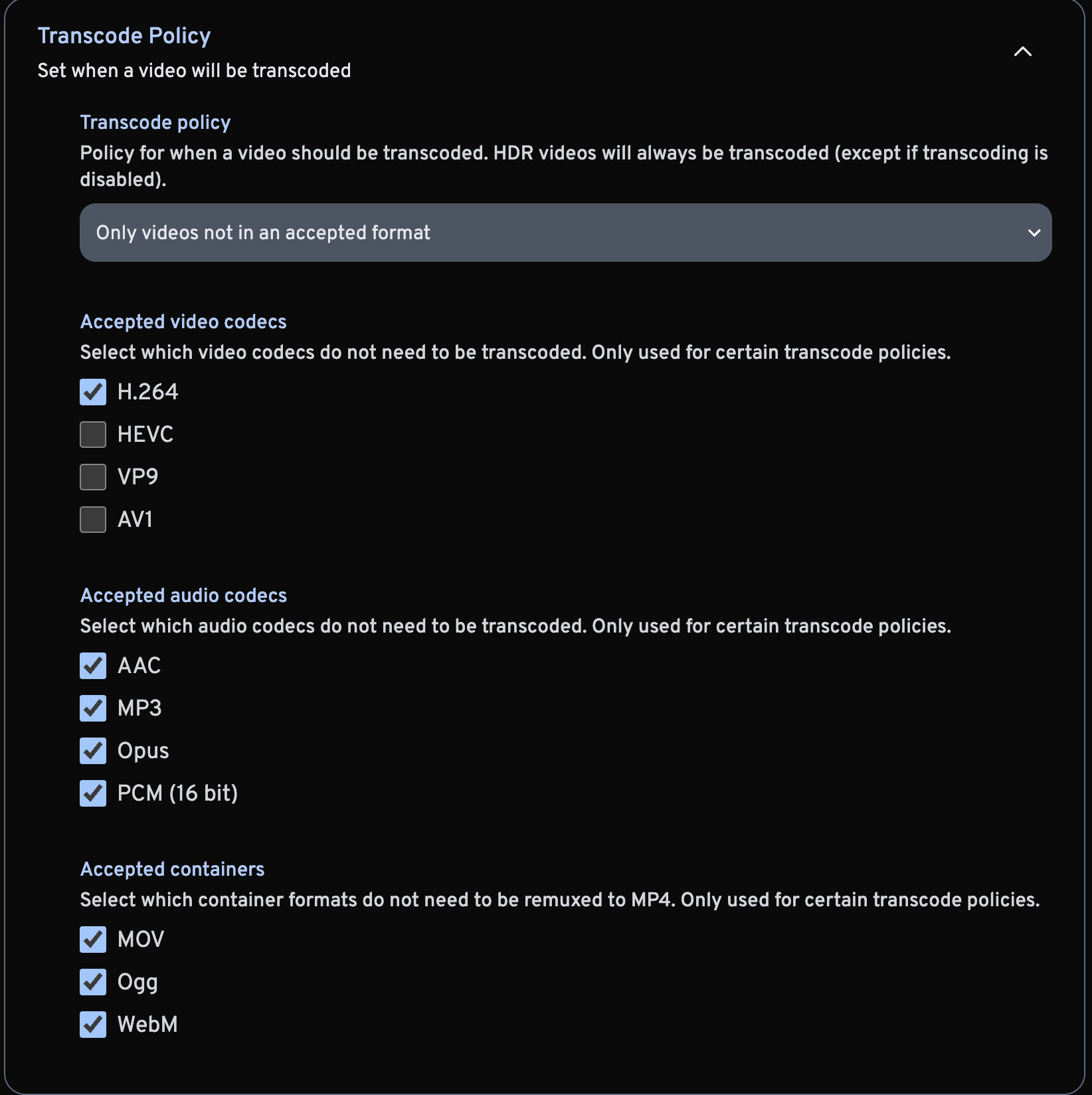The image size is (1092, 1095).
Task: Uncheck the MOV container checkbox
Action: (x=93, y=940)
